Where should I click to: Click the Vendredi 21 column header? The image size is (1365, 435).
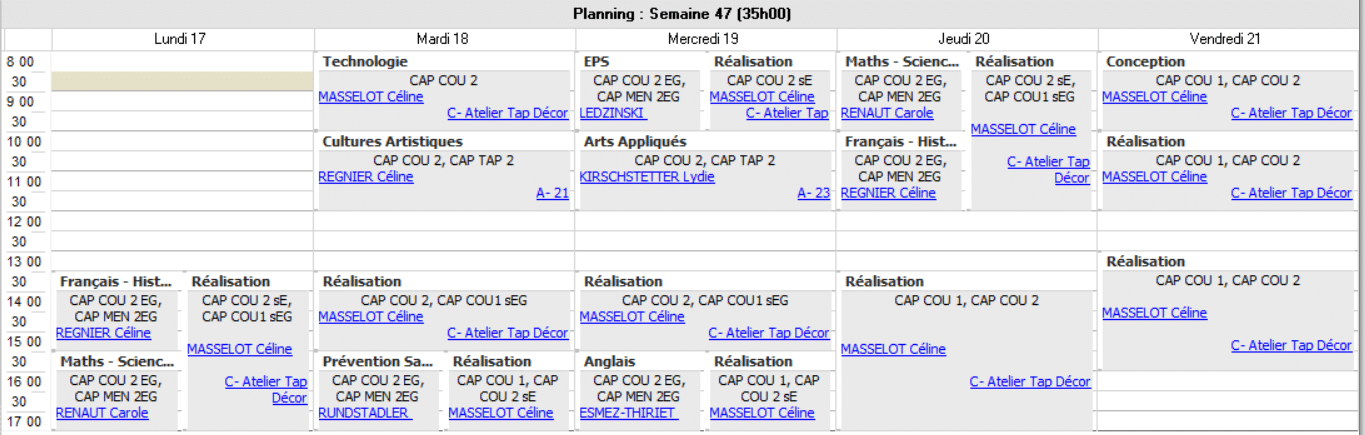(1225, 39)
